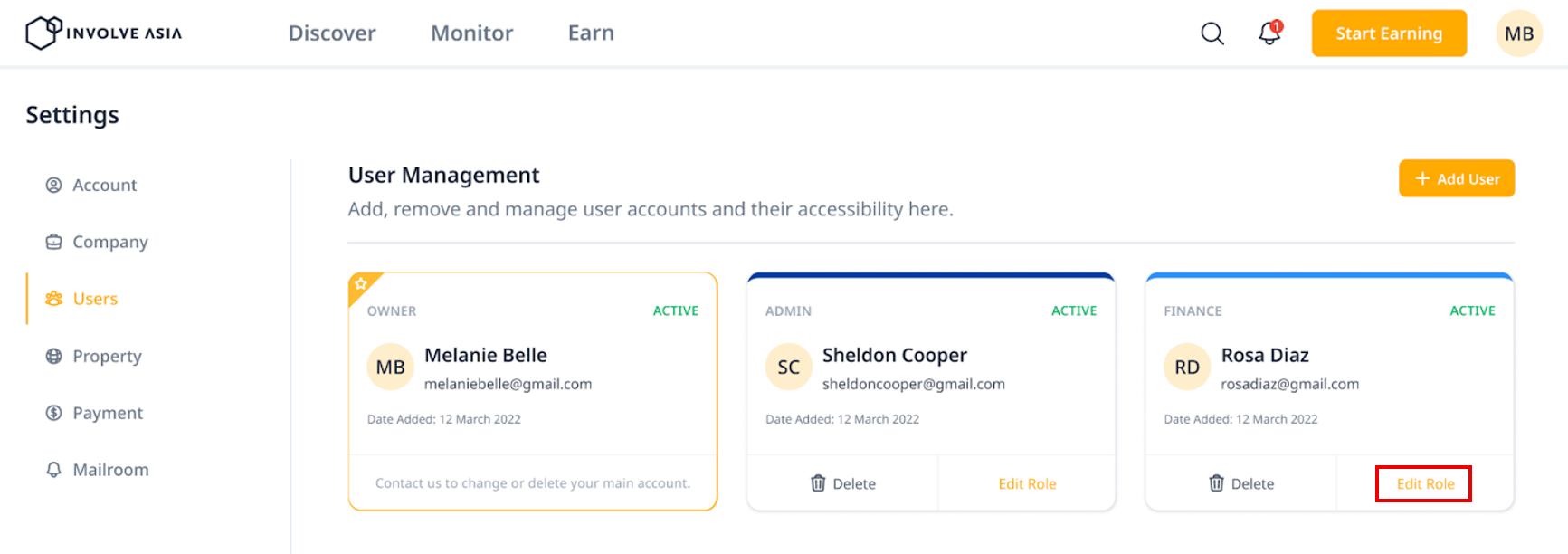Select the Company briefcase item
Viewport: 1568px width, 554px height.
(x=97, y=242)
